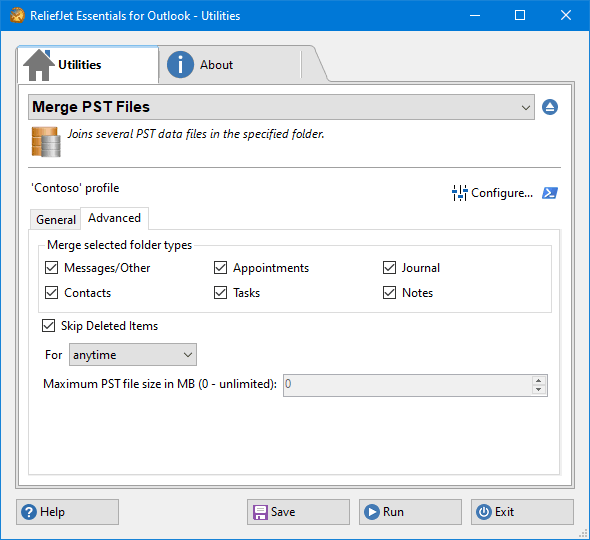590x540 pixels.
Task: Increase maximum PST size with up arrow
Action: [x=538, y=381]
